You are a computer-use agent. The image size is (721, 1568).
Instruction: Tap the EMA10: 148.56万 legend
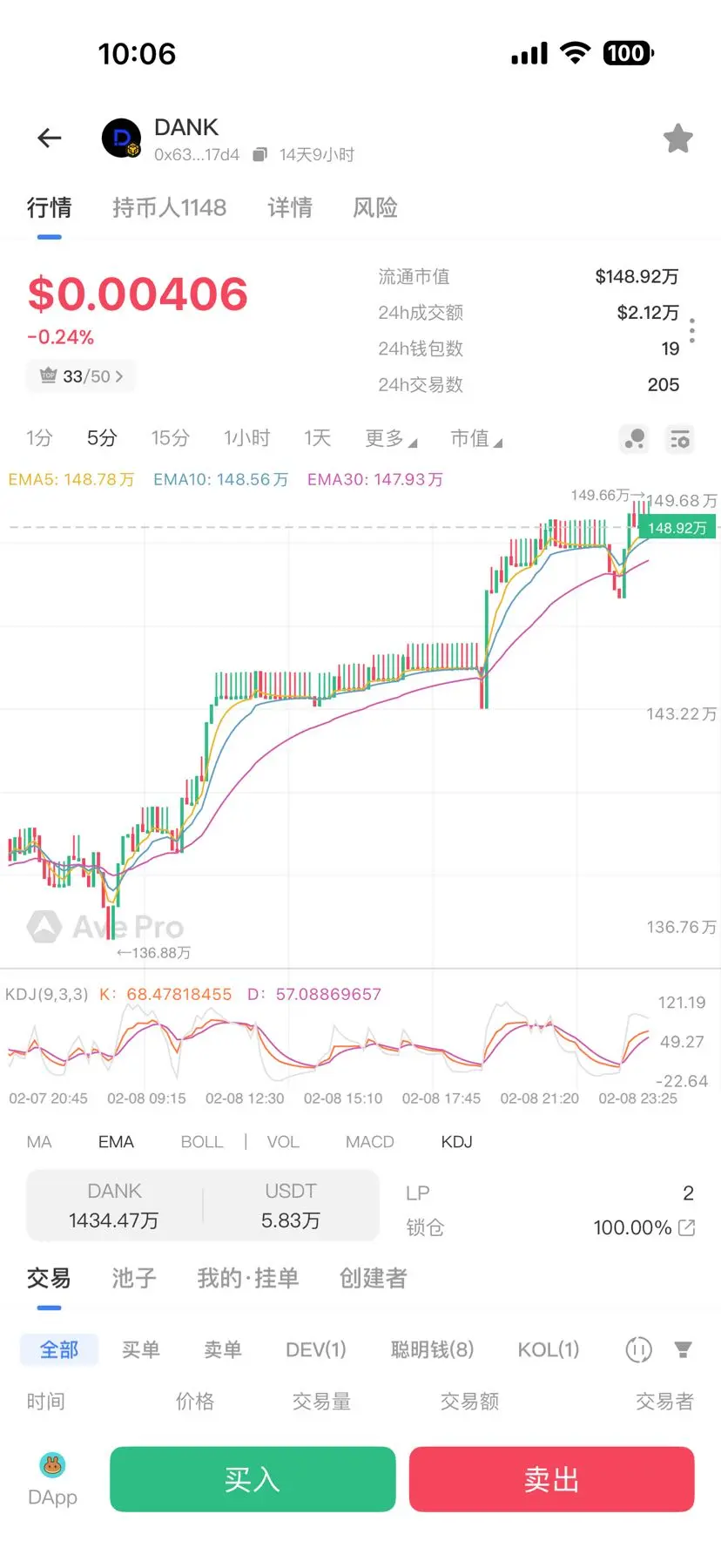(220, 479)
